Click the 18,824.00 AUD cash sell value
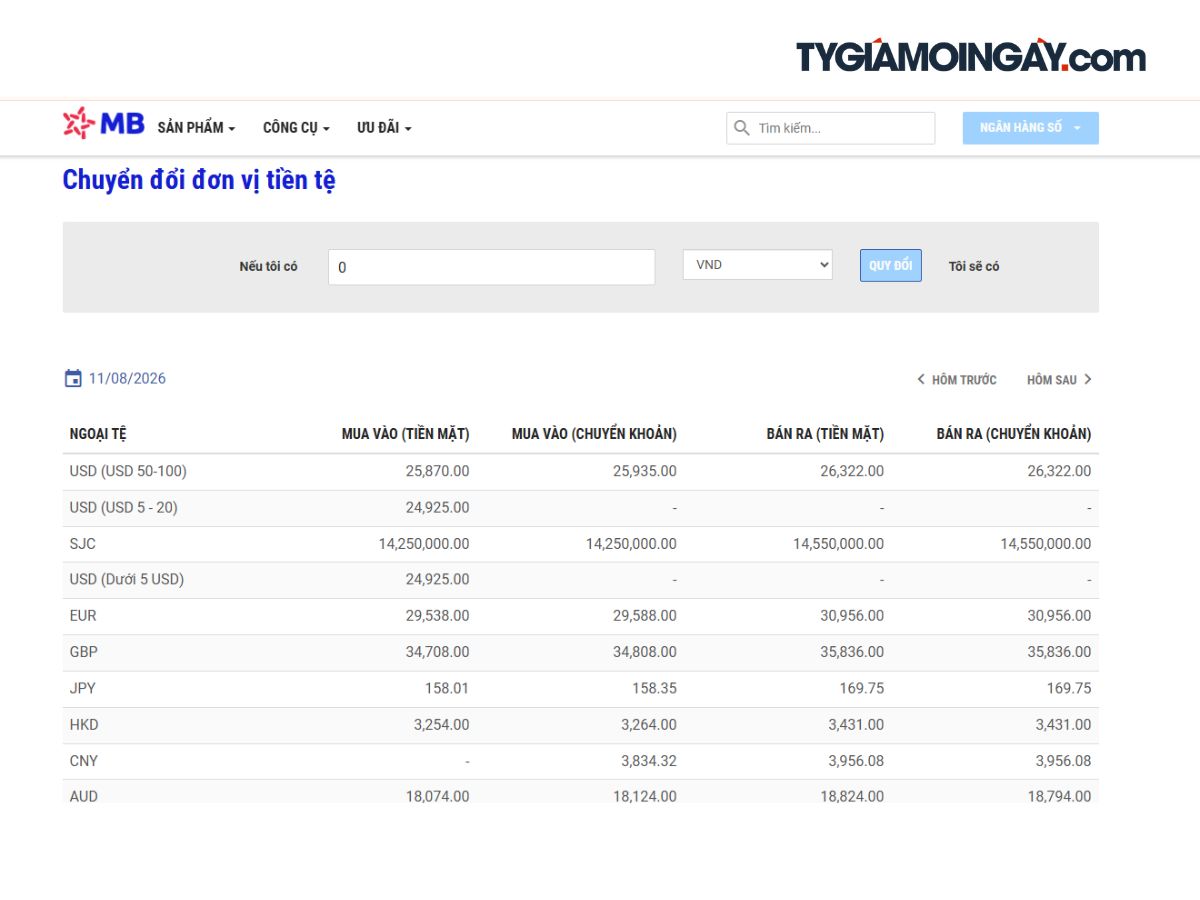 (x=852, y=796)
